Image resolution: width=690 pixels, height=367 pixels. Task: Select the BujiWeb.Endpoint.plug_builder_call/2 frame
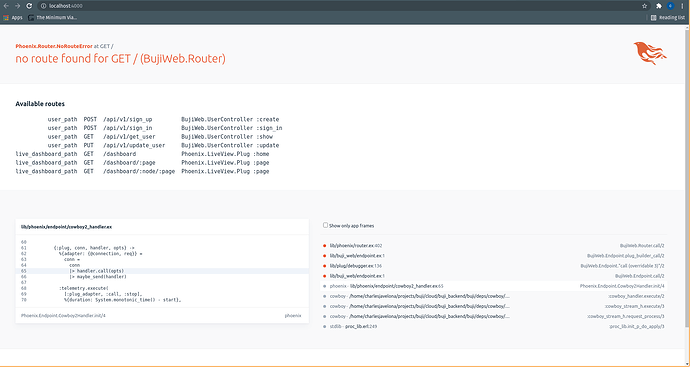point(493,256)
